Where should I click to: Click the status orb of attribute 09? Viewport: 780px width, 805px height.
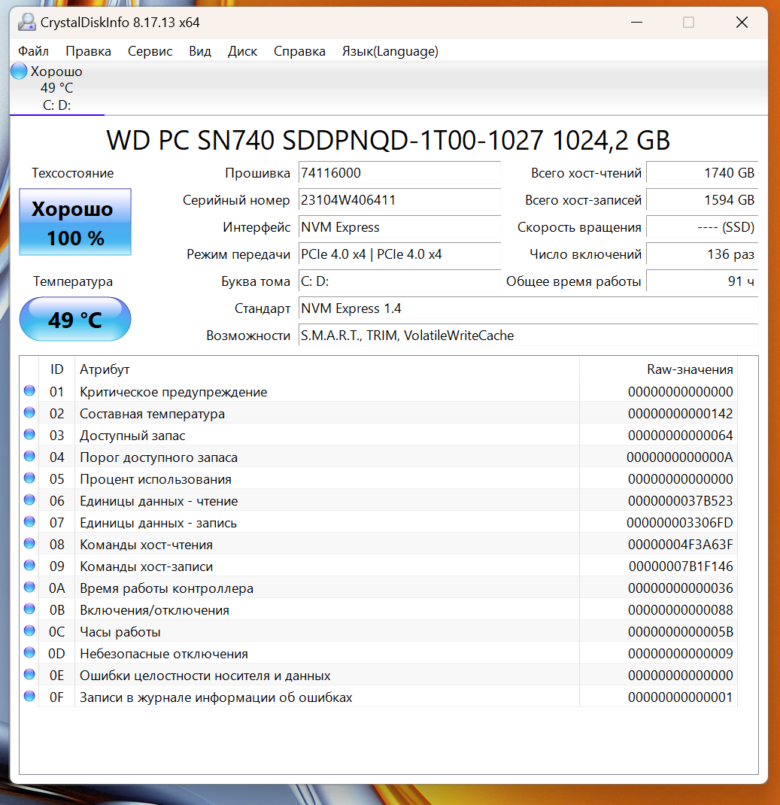pyautogui.click(x=29, y=565)
